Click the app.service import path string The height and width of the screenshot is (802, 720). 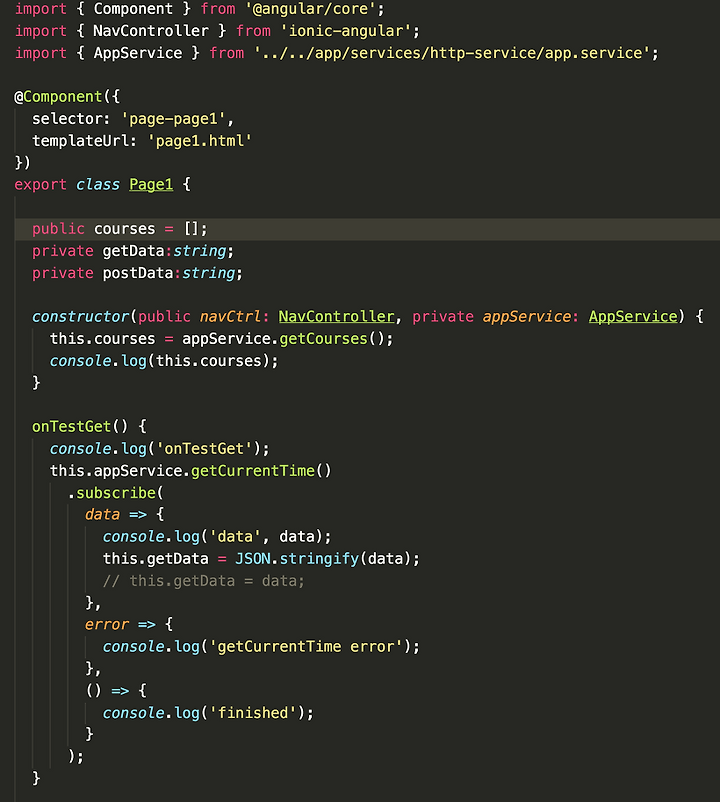coord(452,53)
